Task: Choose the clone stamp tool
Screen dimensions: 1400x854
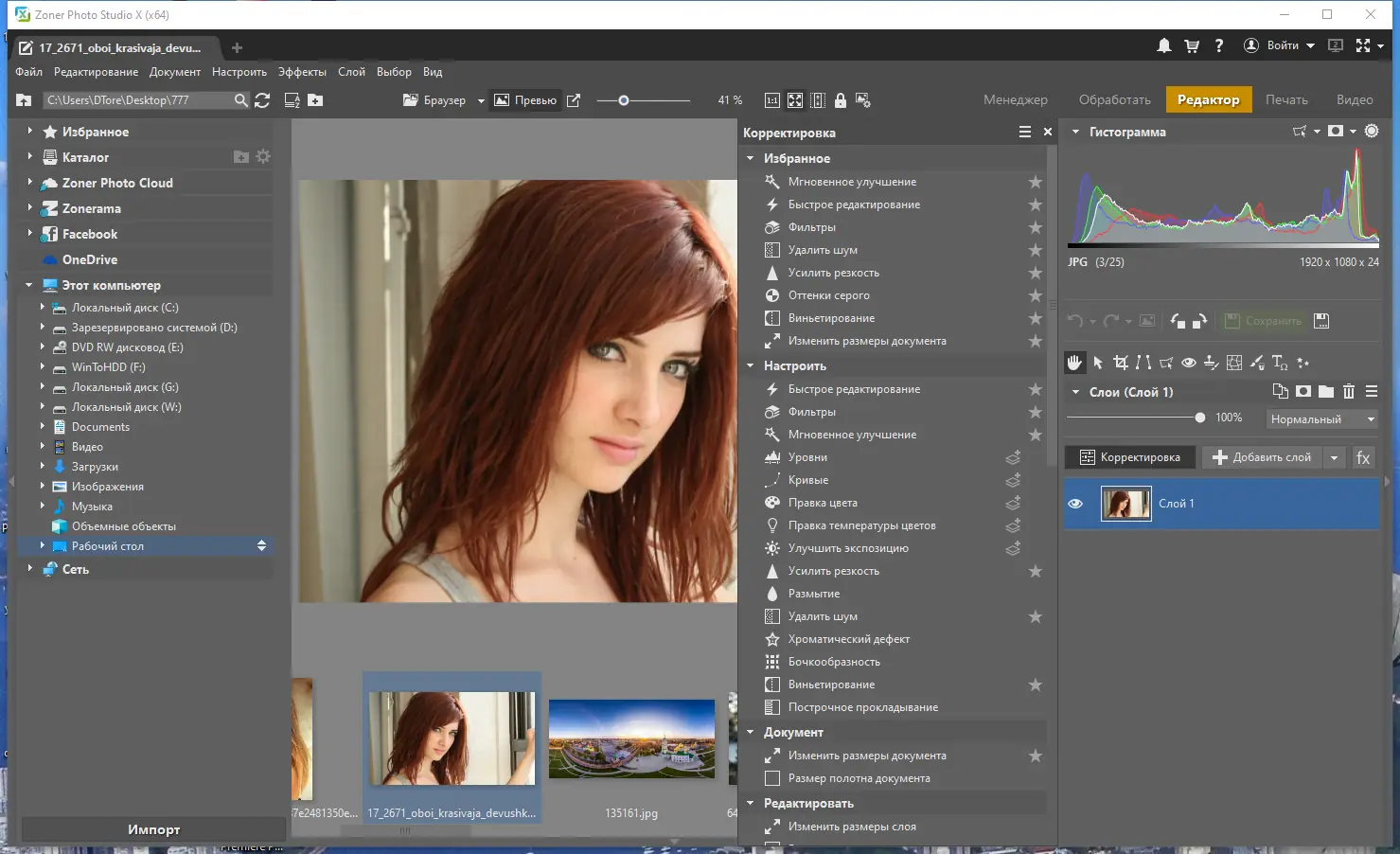Action: point(1211,363)
